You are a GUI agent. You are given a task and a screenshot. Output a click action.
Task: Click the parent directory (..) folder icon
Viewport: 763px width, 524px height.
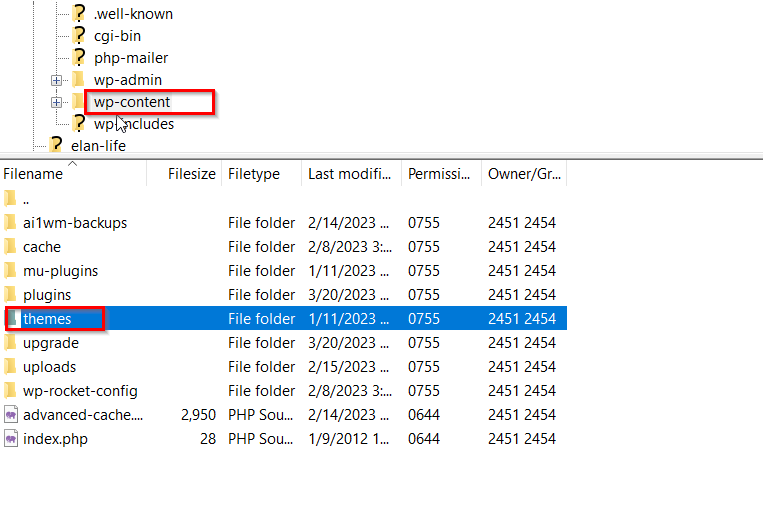tap(10, 199)
